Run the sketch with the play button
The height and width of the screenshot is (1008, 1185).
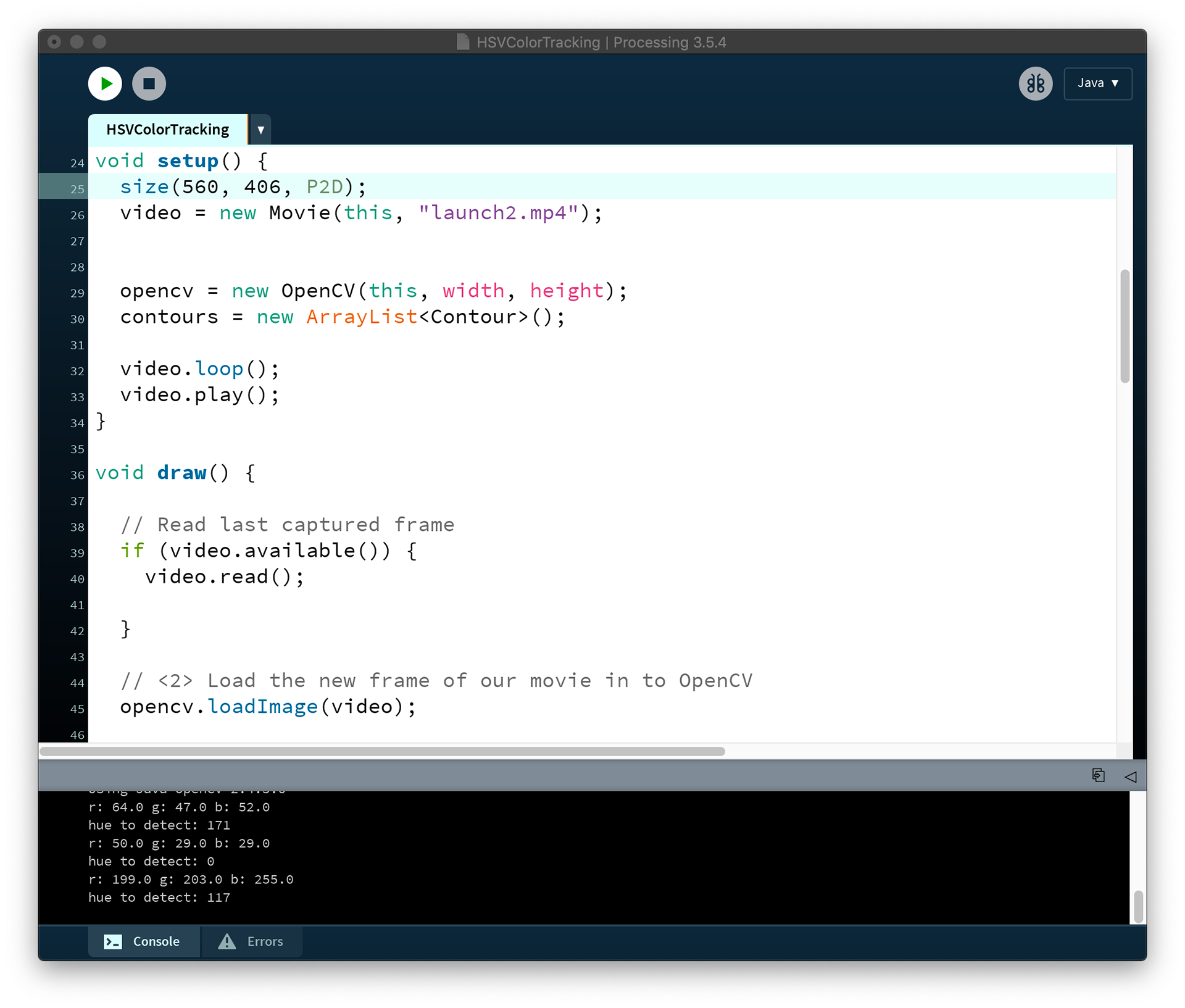tap(105, 83)
